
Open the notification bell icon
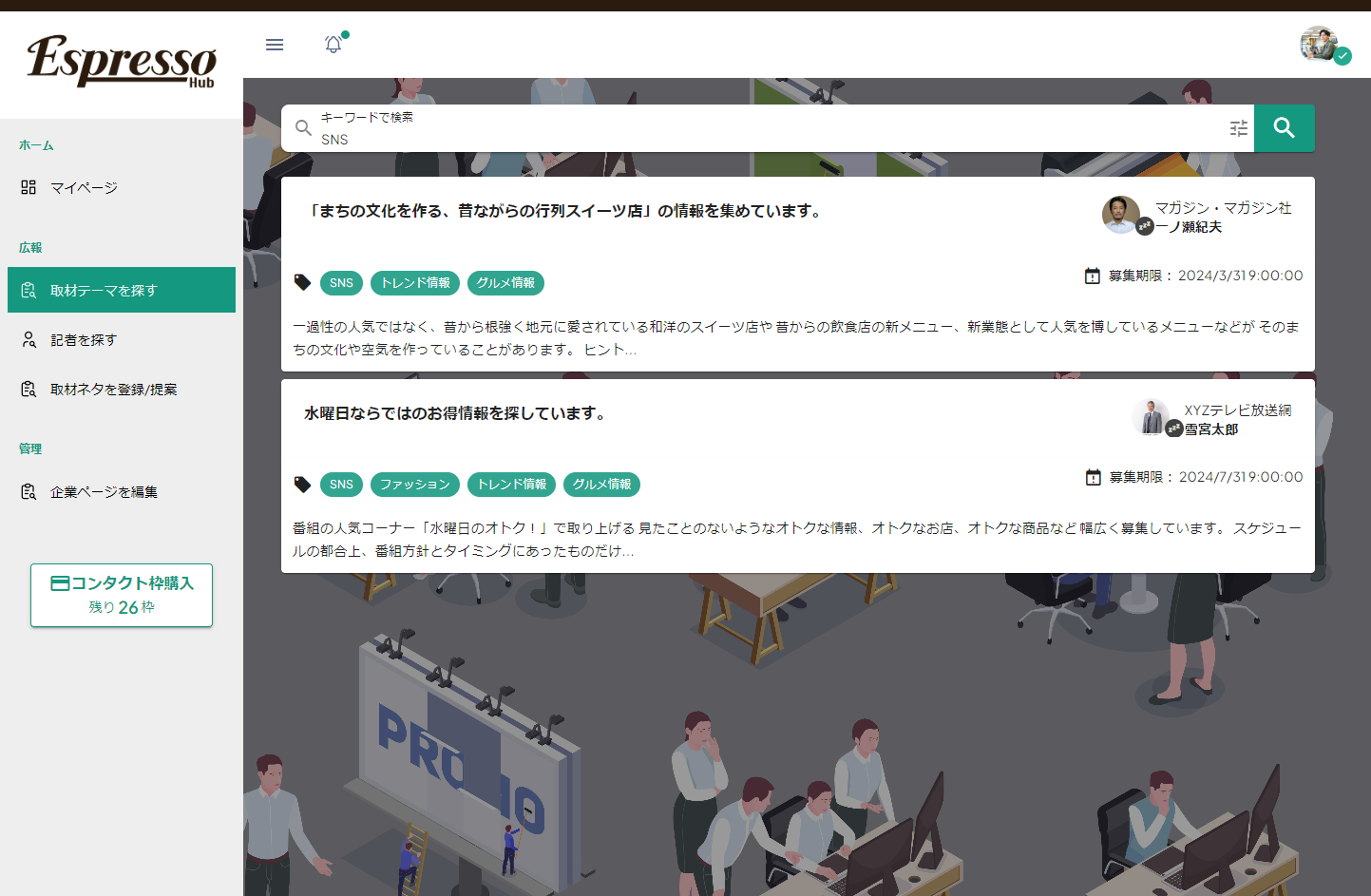pyautogui.click(x=333, y=45)
